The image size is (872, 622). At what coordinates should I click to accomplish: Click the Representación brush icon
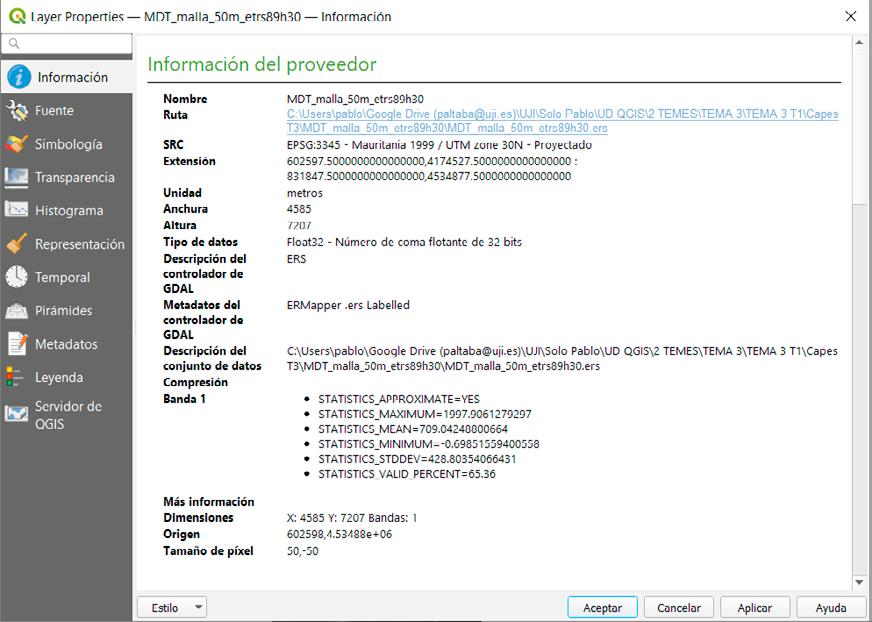pos(17,244)
